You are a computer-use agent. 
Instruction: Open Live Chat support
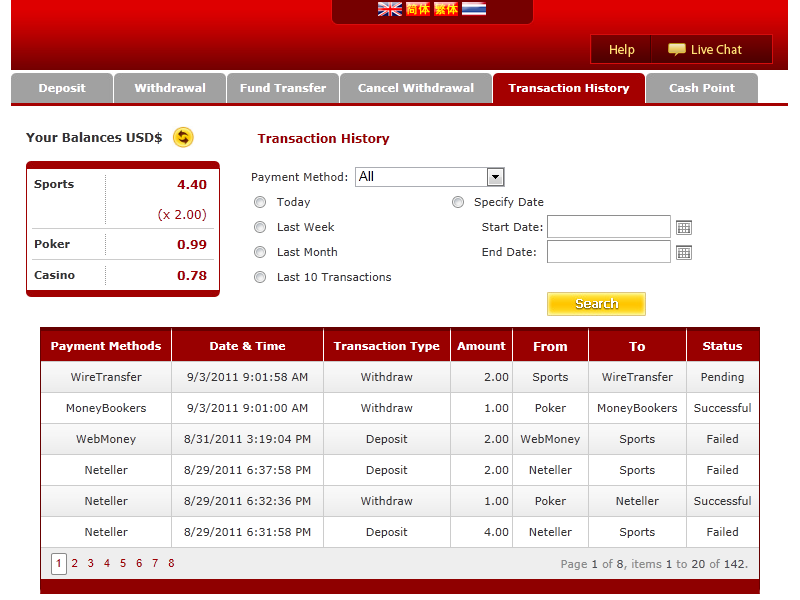coord(706,50)
